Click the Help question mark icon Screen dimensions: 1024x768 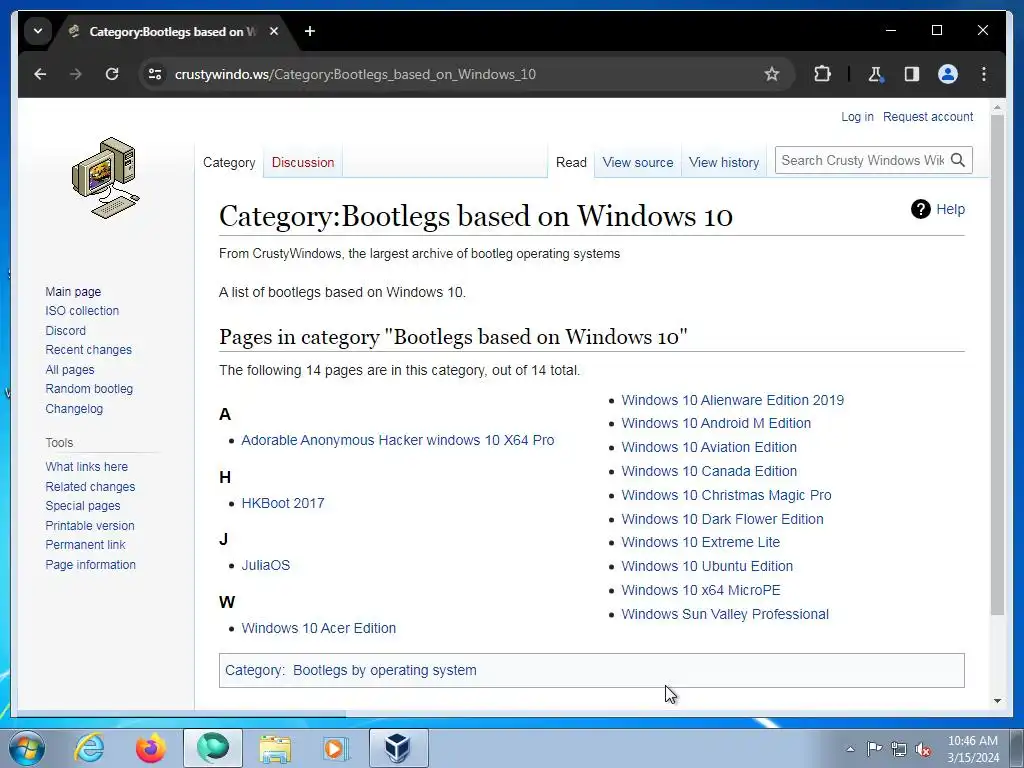(x=920, y=209)
